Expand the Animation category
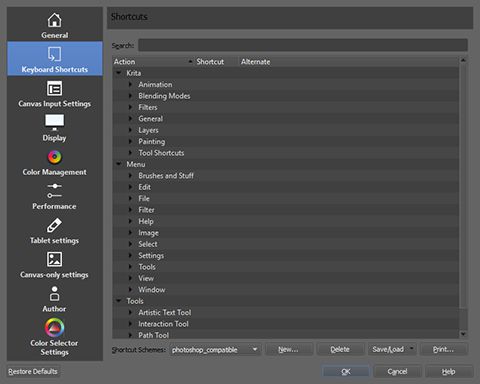 click(x=131, y=84)
